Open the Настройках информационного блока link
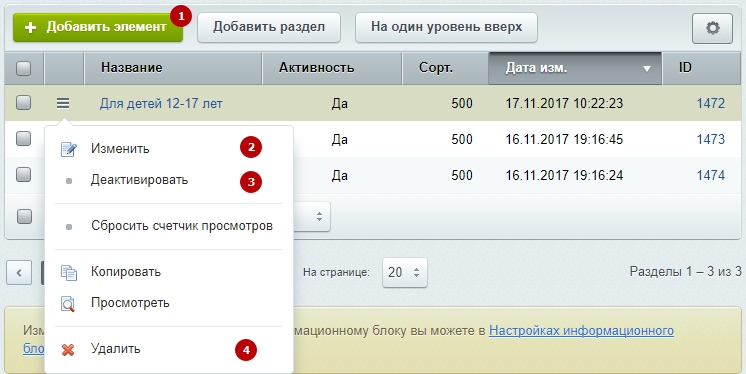The height and width of the screenshot is (374, 746). (581, 331)
